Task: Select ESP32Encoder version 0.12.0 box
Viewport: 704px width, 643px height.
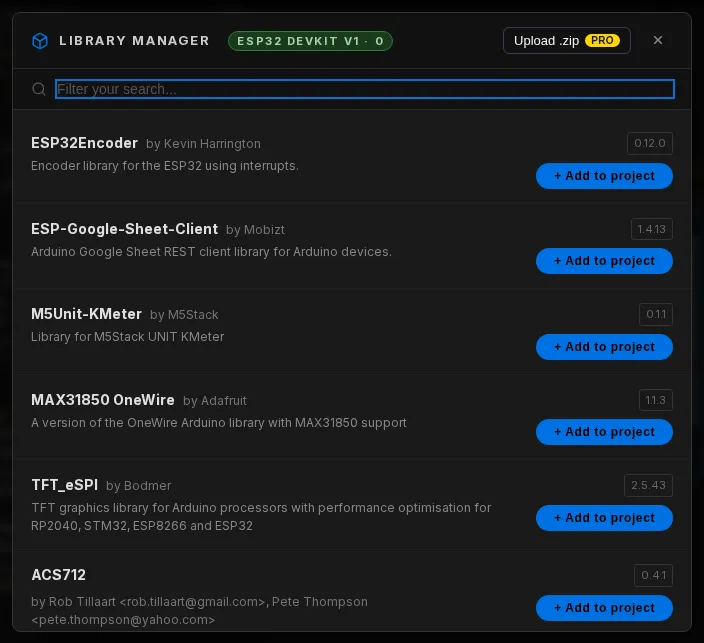Action: click(x=650, y=143)
